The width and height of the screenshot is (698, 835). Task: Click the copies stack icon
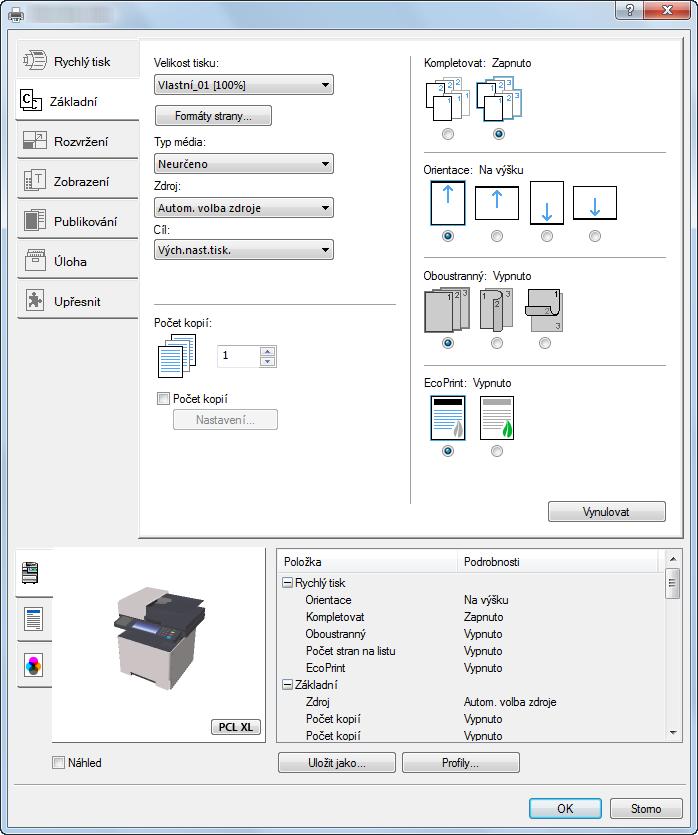pyautogui.click(x=177, y=356)
